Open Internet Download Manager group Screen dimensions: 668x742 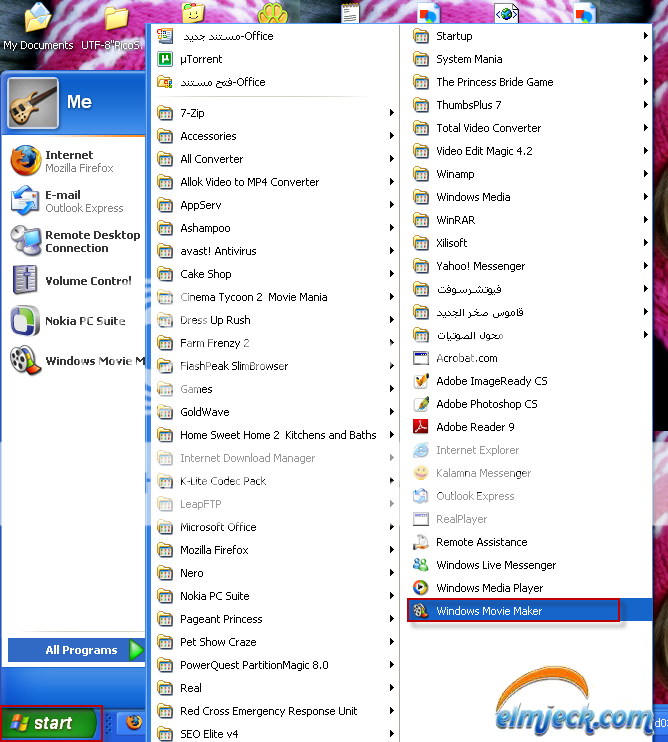point(276,458)
